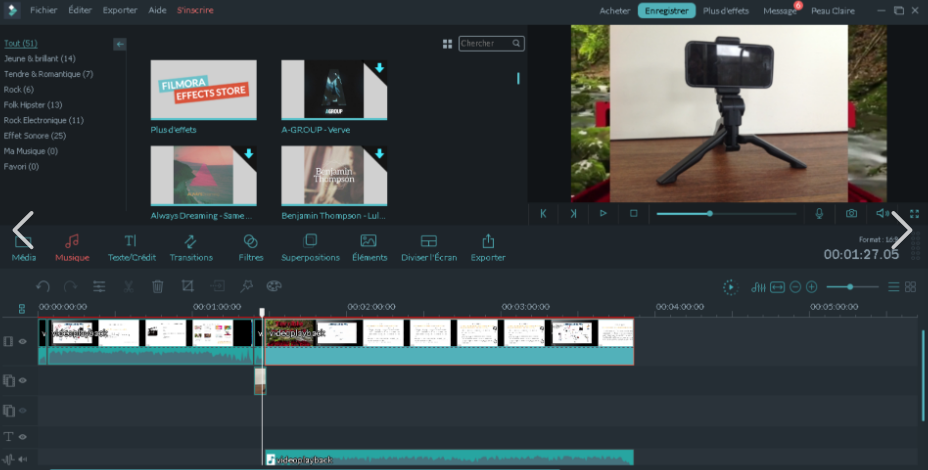Collapse the music category sidebar arrow

click(x=120, y=44)
